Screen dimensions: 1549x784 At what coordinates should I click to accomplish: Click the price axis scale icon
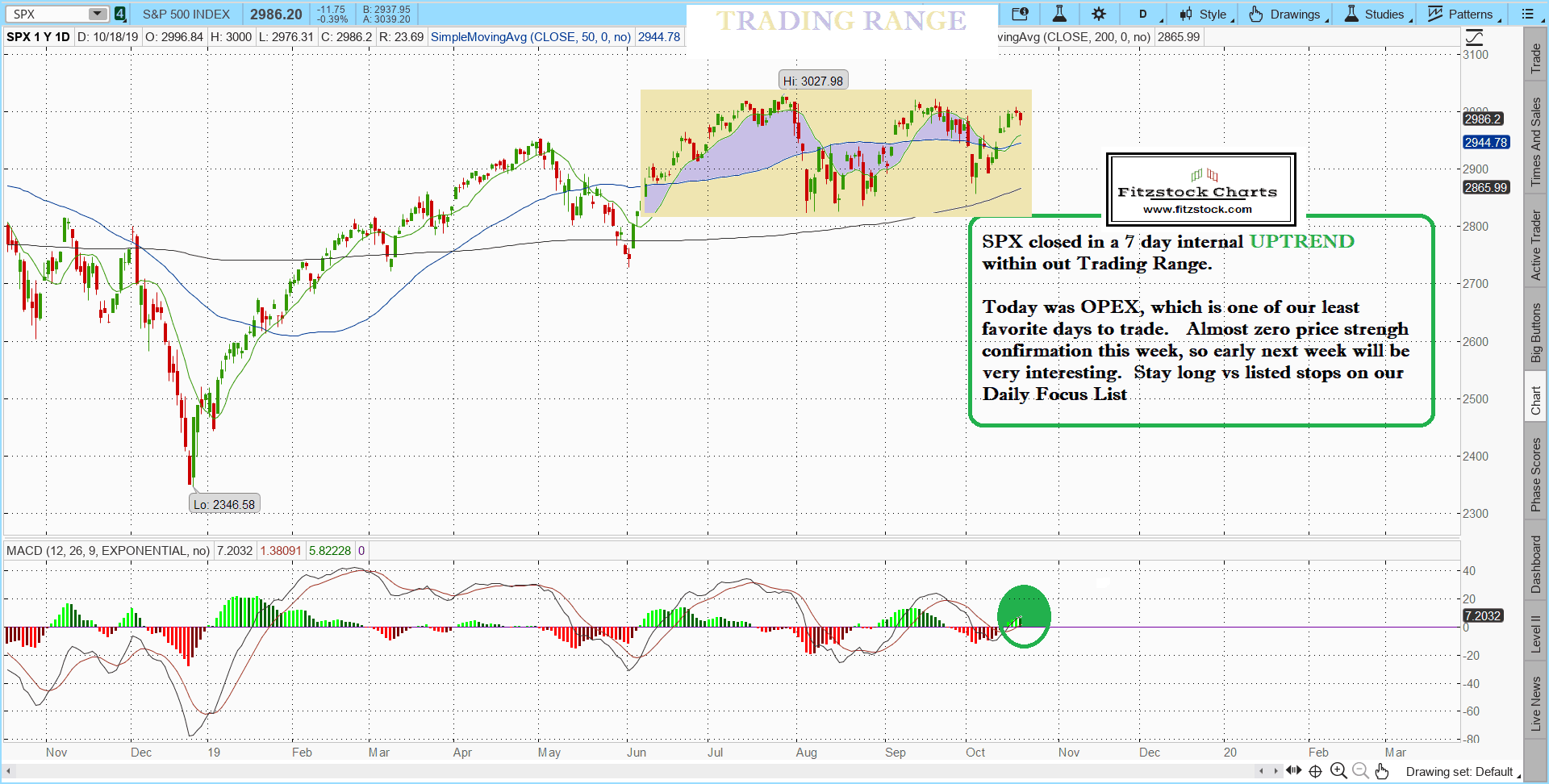point(1474,37)
